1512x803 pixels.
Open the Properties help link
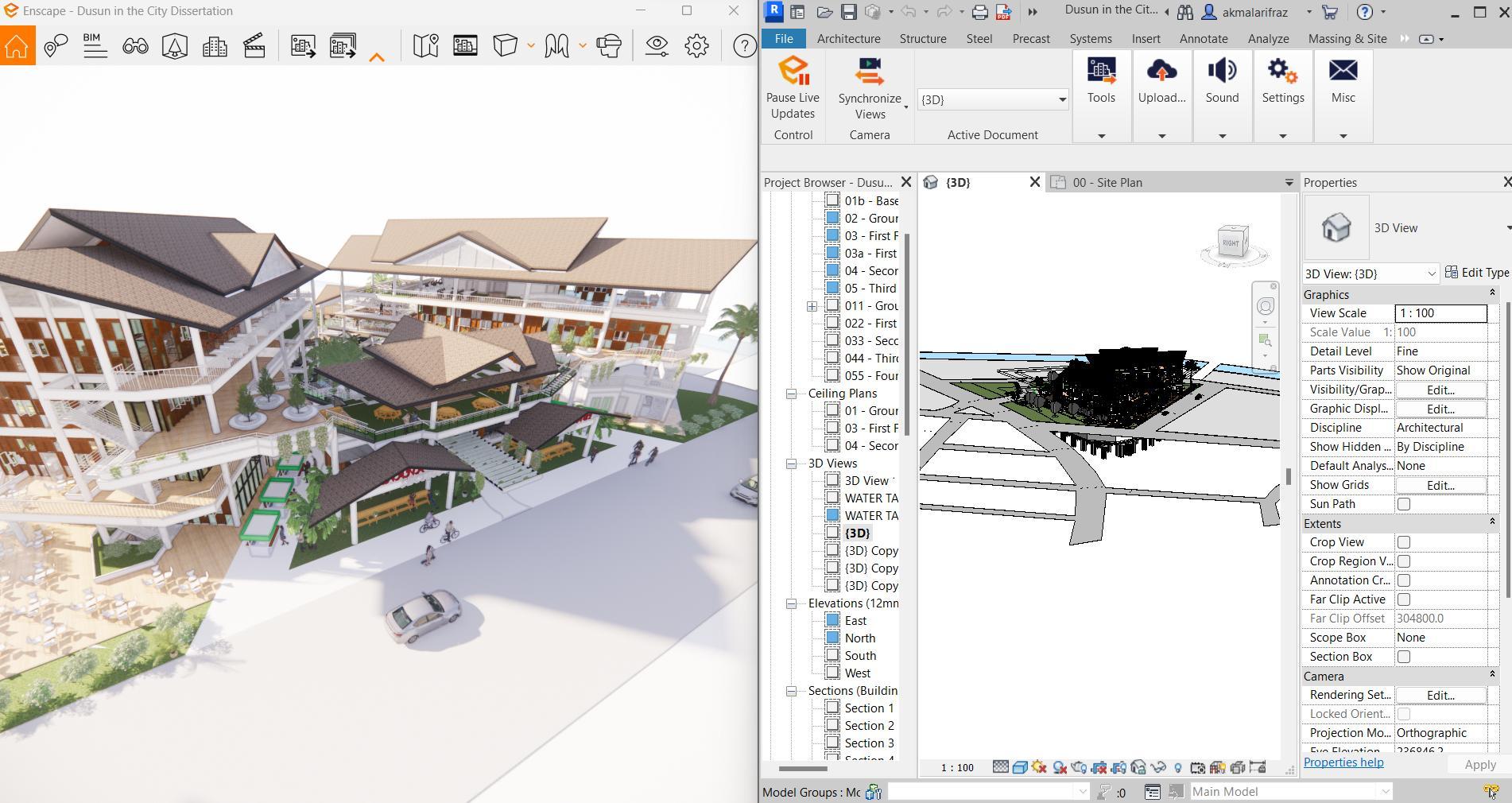click(1343, 762)
